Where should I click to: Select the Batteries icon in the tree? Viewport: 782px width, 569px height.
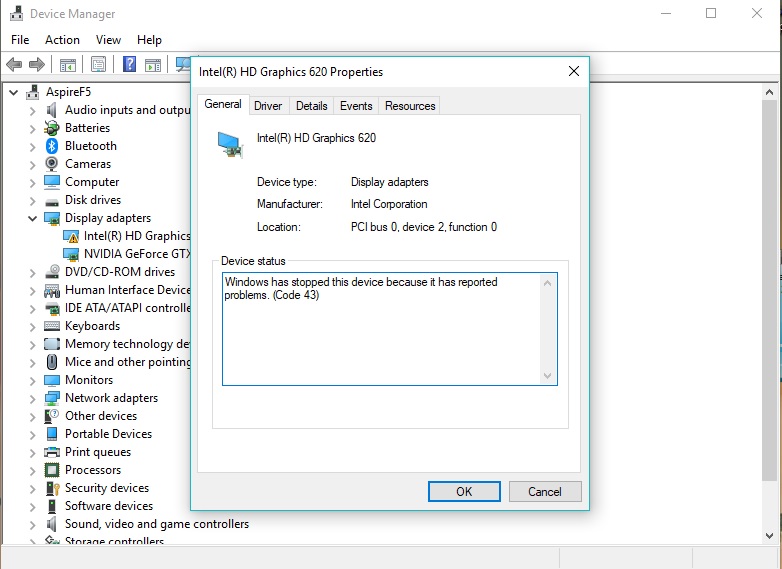click(51, 128)
